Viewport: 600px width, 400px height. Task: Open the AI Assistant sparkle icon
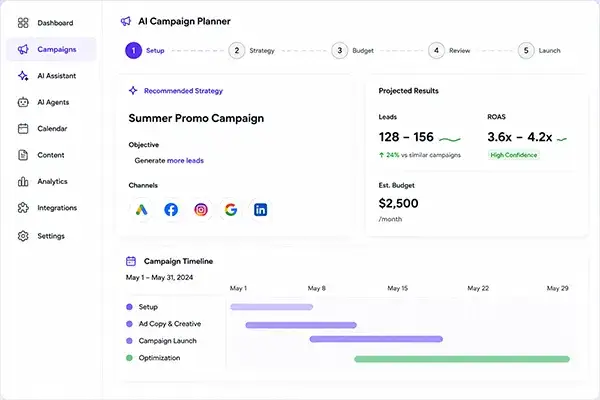(x=23, y=76)
